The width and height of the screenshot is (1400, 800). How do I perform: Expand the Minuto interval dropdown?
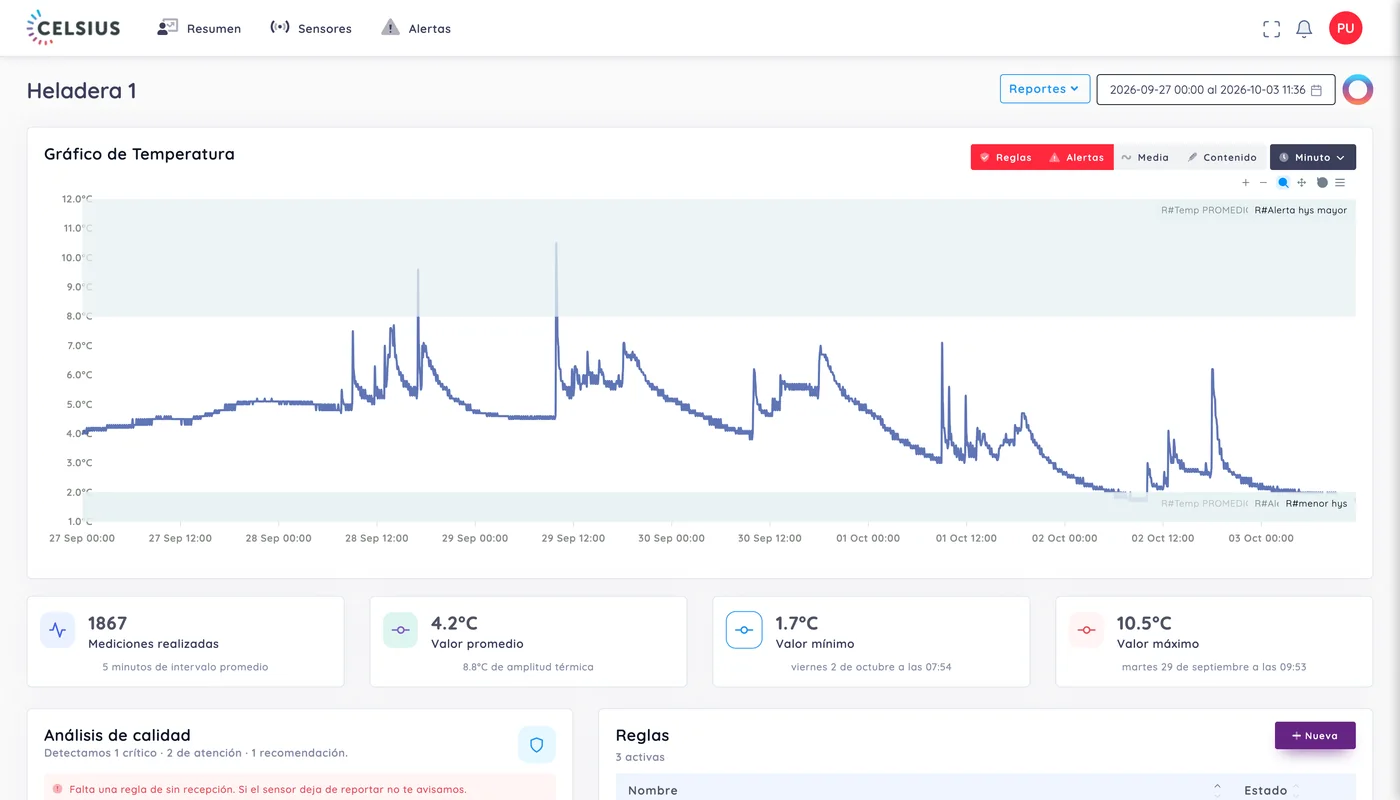click(1313, 157)
